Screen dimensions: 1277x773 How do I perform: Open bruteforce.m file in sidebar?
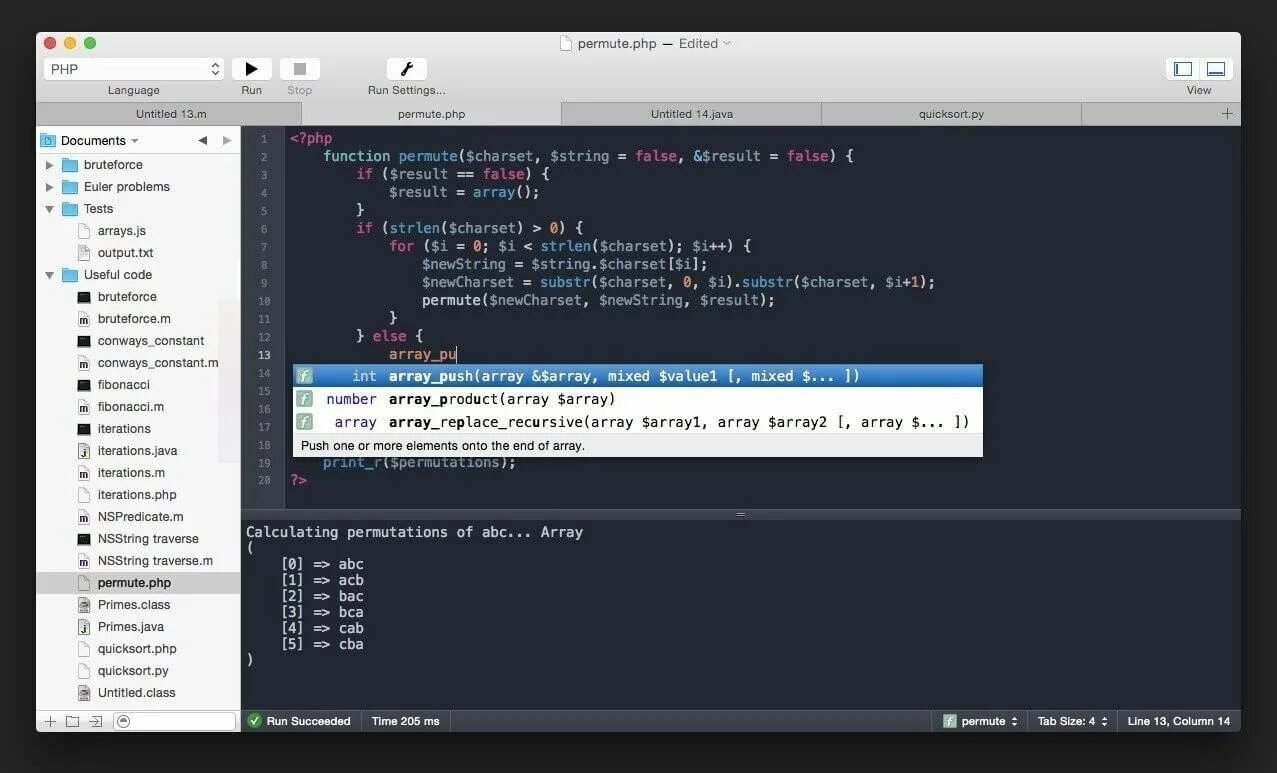pyautogui.click(x=134, y=319)
